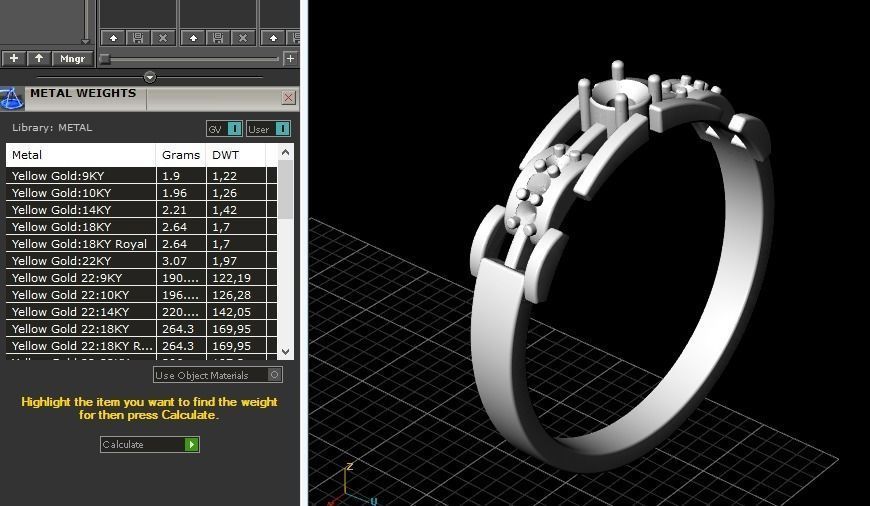Toggle Use Object Materials option
The height and width of the screenshot is (506, 870).
click(x=218, y=375)
